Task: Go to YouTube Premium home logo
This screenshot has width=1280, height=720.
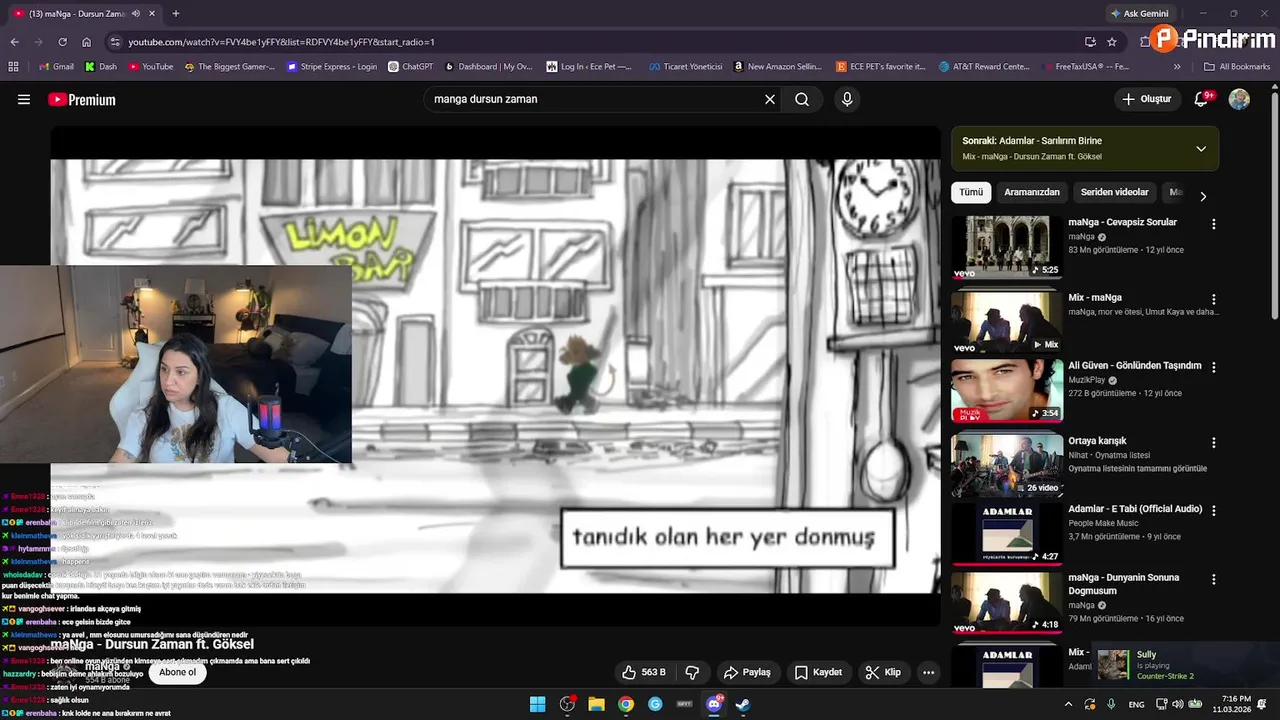Action: [82, 99]
